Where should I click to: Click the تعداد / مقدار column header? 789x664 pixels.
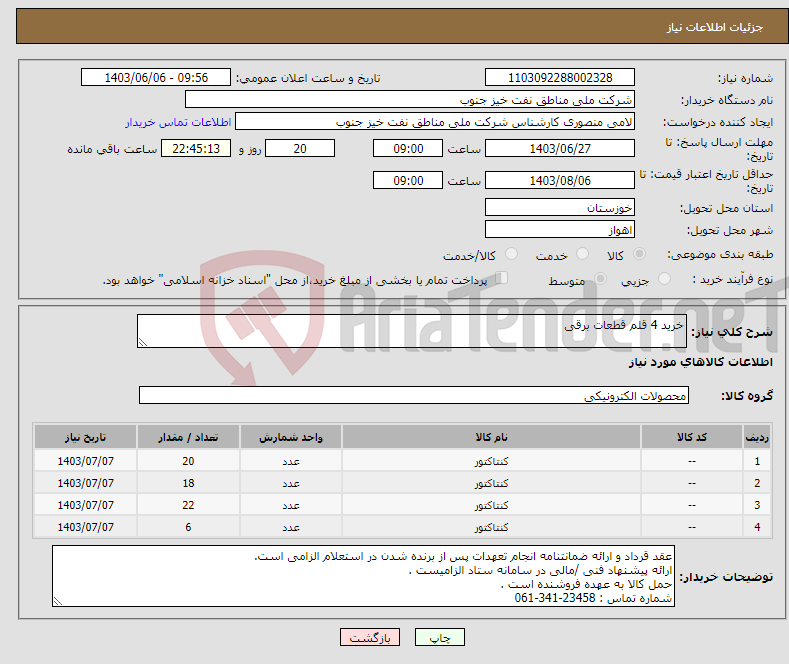188,437
